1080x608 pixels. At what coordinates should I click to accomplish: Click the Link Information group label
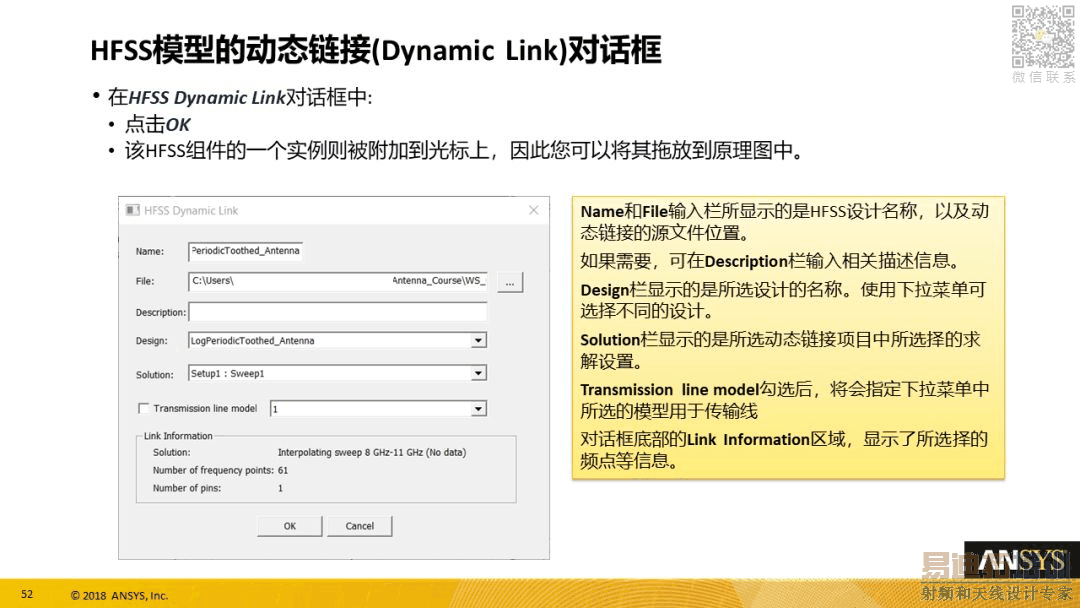point(178,436)
